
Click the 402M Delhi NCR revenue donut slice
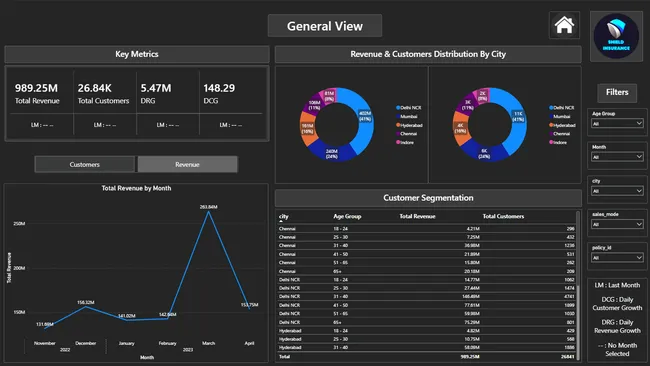point(365,116)
